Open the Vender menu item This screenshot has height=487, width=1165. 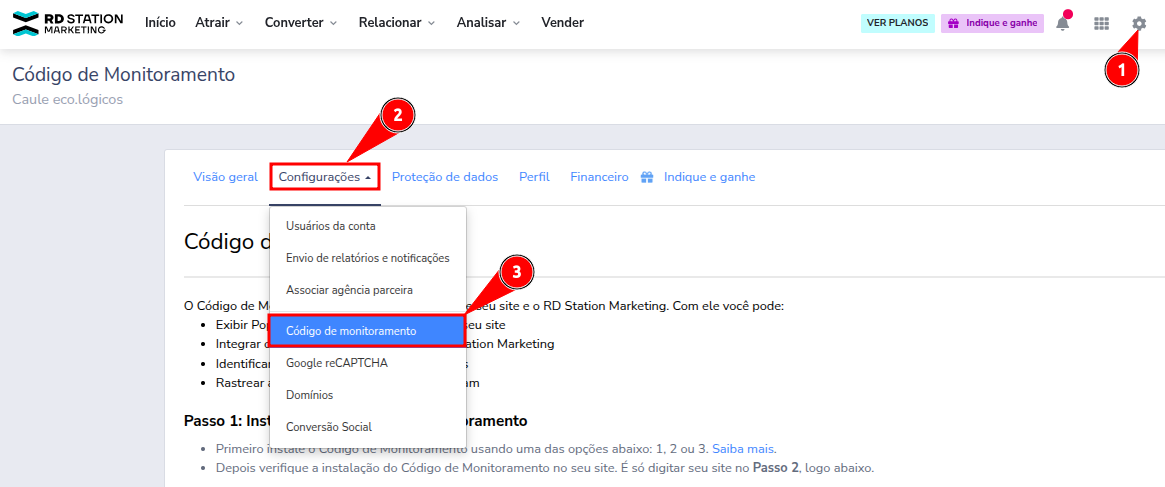(562, 22)
